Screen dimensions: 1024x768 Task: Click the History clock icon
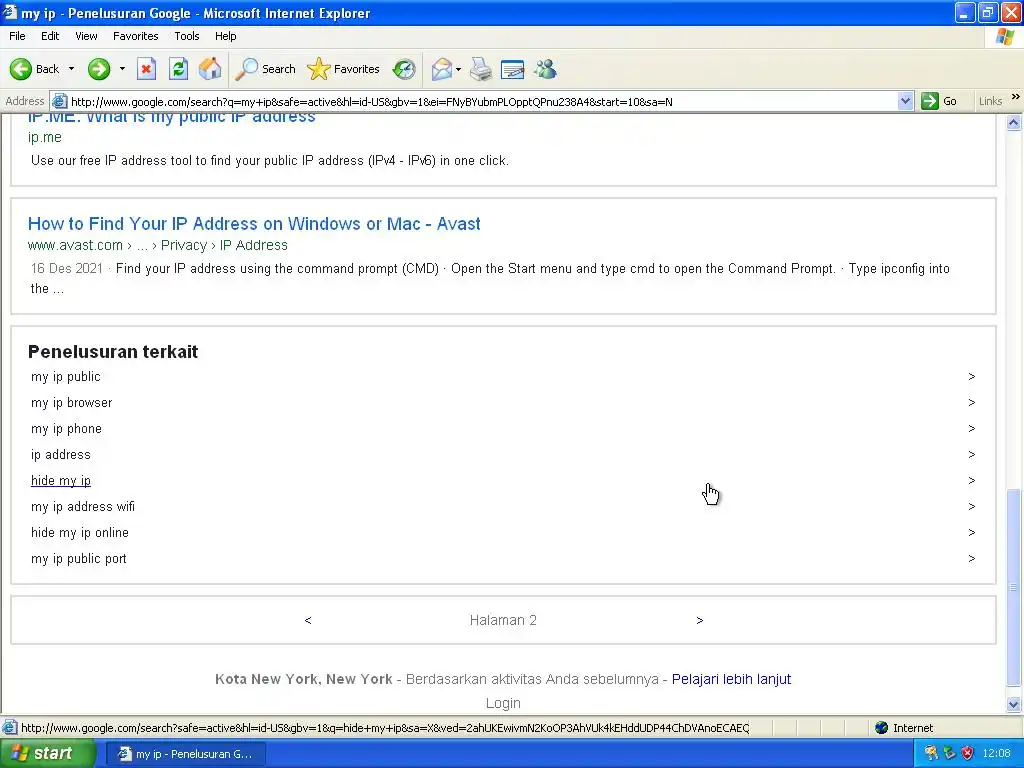click(x=404, y=69)
